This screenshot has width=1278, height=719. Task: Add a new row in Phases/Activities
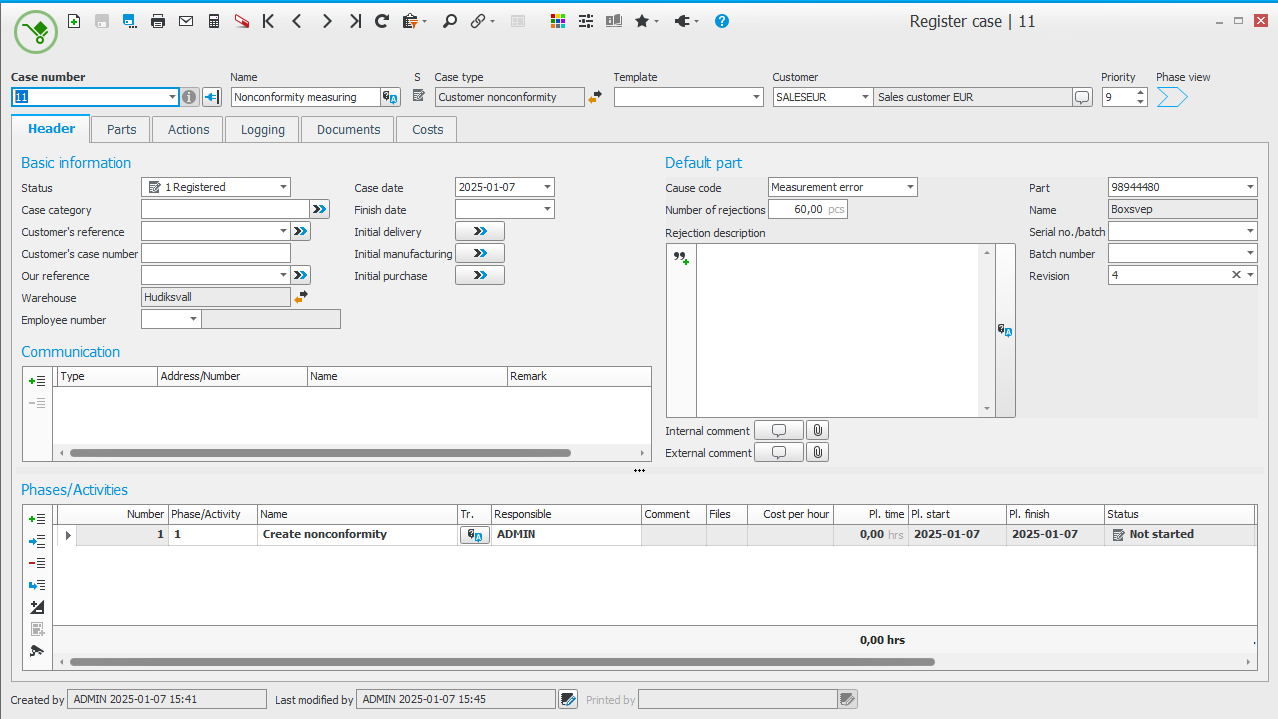tap(37, 519)
